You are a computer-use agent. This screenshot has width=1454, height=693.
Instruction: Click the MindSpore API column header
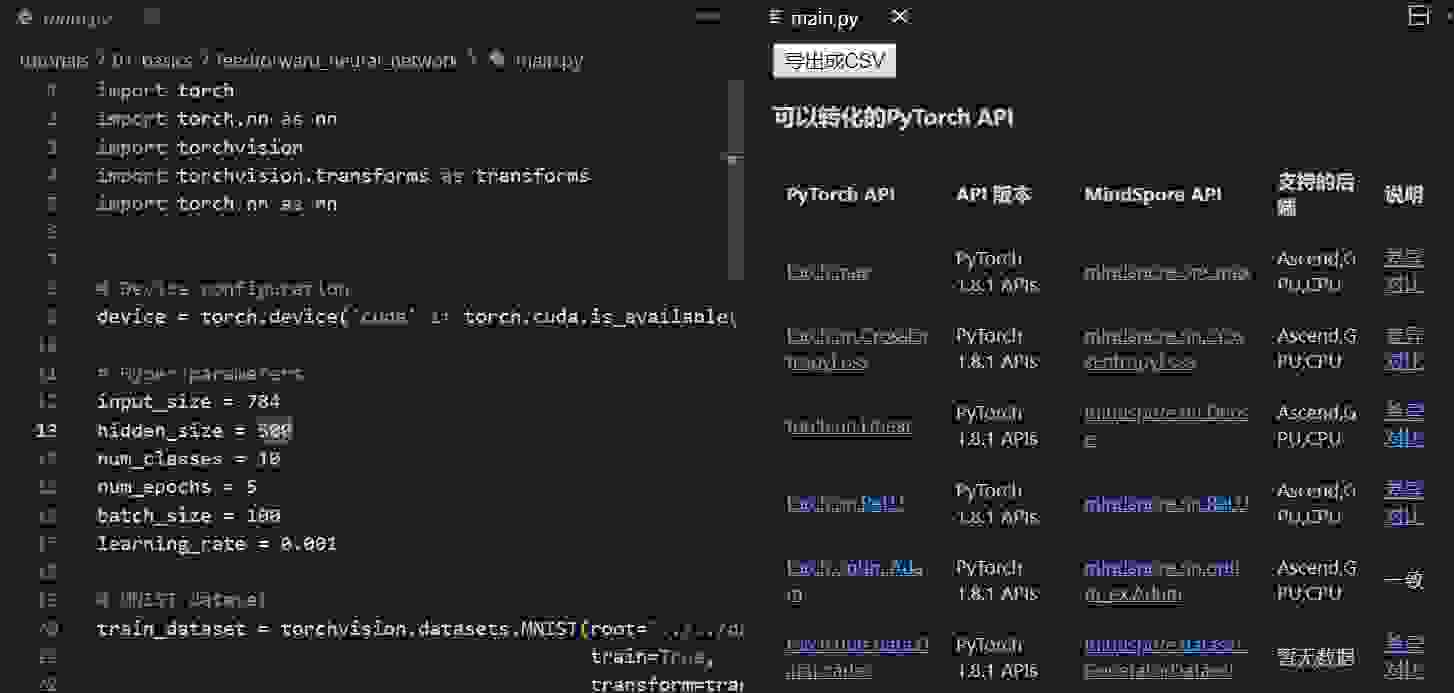point(1153,194)
